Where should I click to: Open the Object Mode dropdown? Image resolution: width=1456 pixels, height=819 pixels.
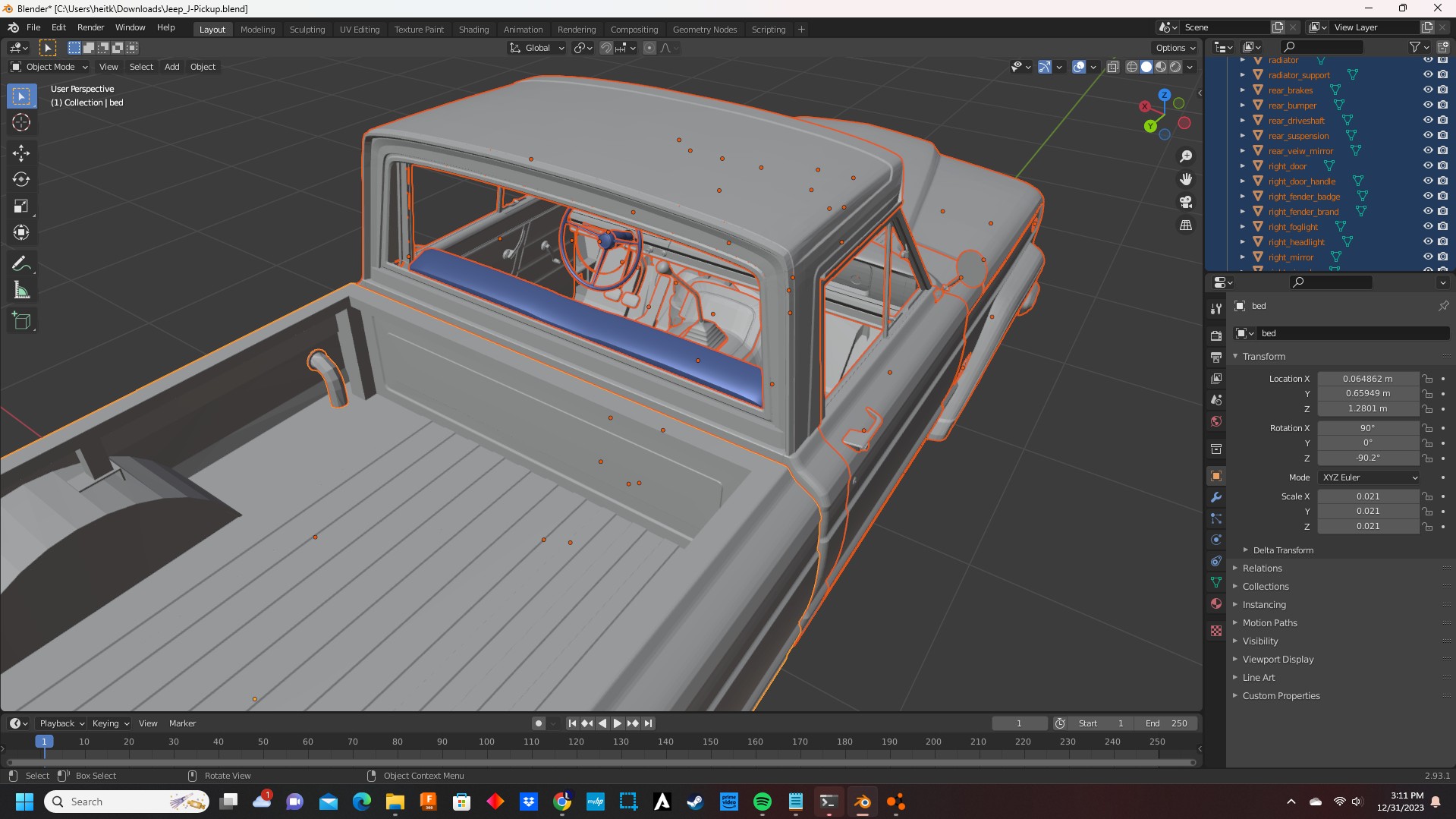pos(49,67)
